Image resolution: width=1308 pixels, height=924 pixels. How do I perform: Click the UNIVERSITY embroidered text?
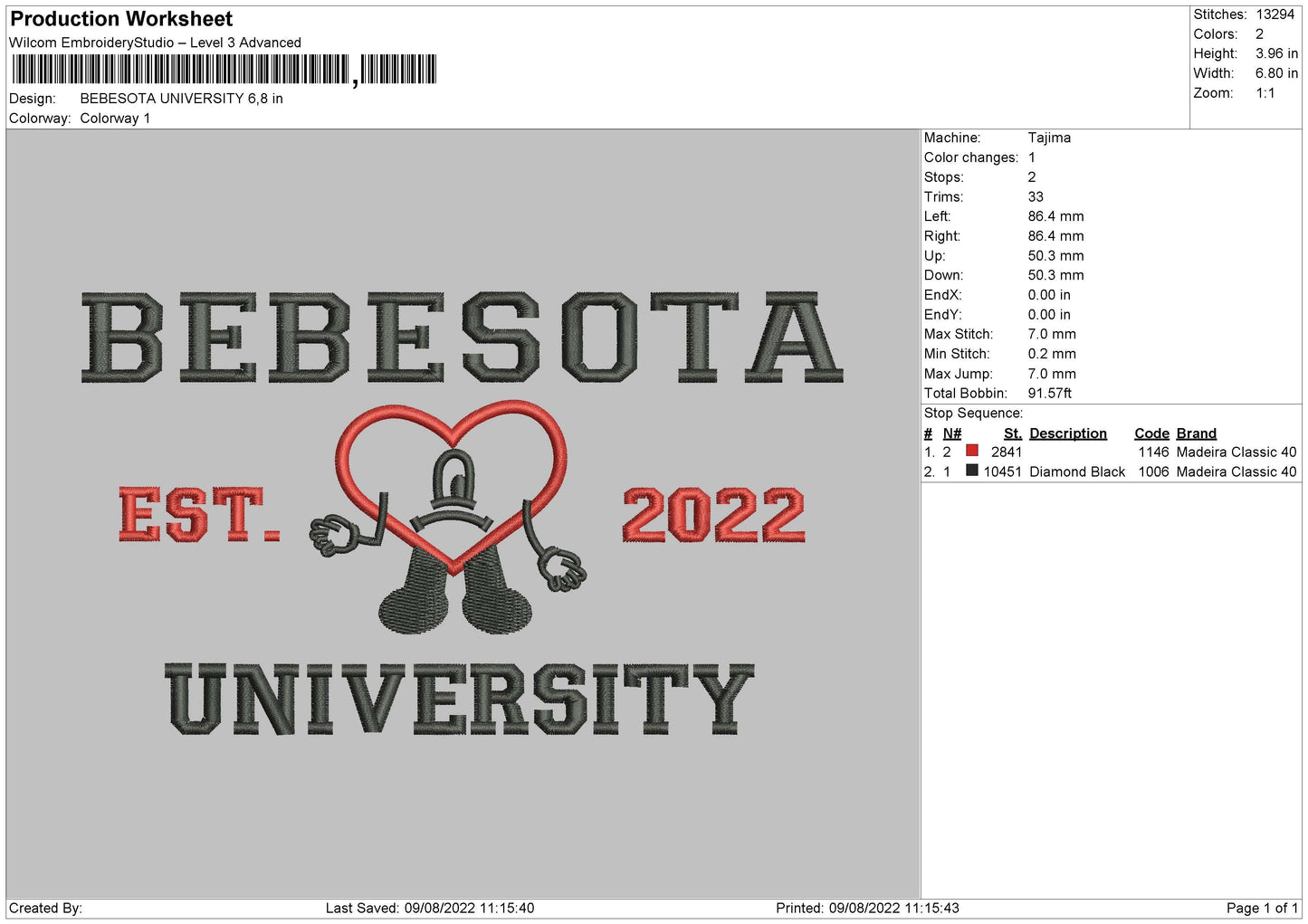pyautogui.click(x=459, y=699)
